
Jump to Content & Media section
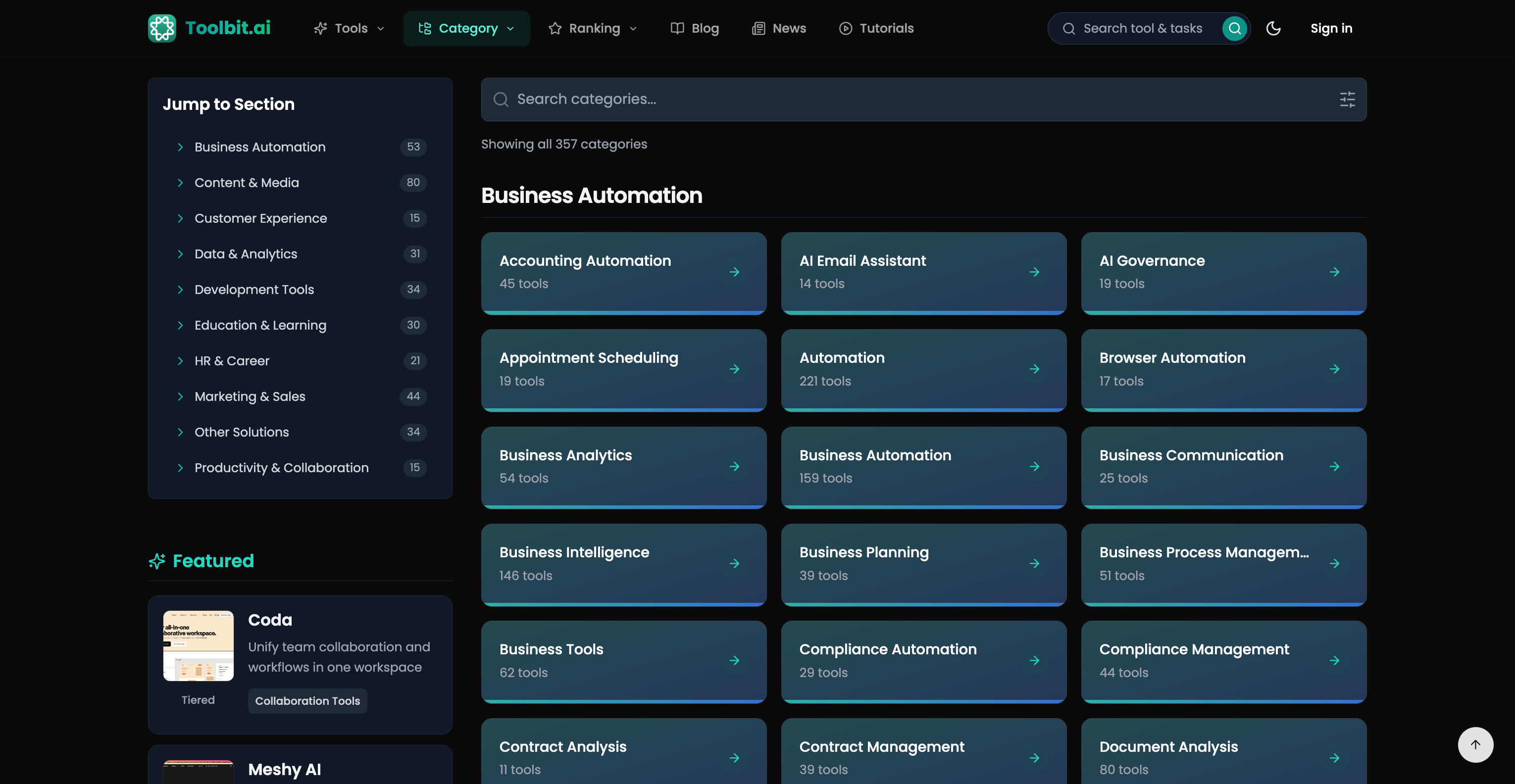tap(247, 183)
